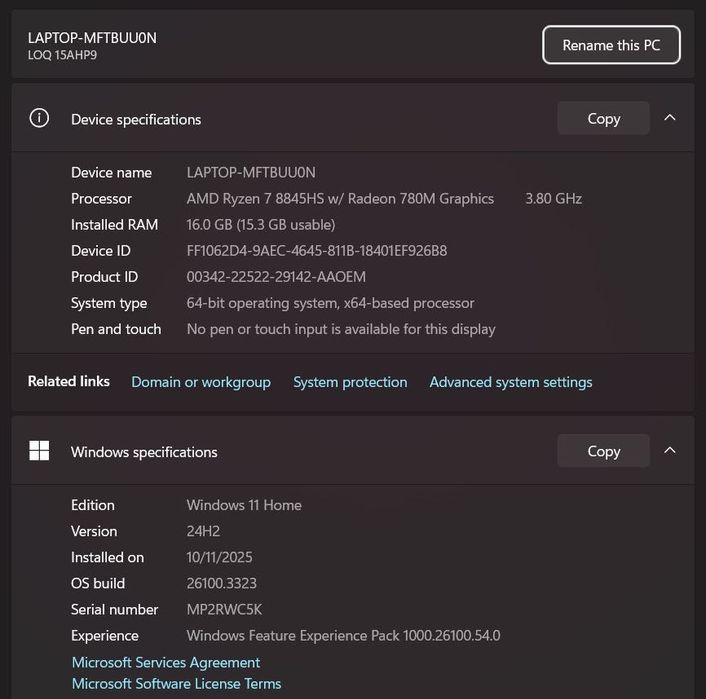The width and height of the screenshot is (706, 699).
Task: Select the 3.80 GHz clock speed text
Action: [x=553, y=199]
